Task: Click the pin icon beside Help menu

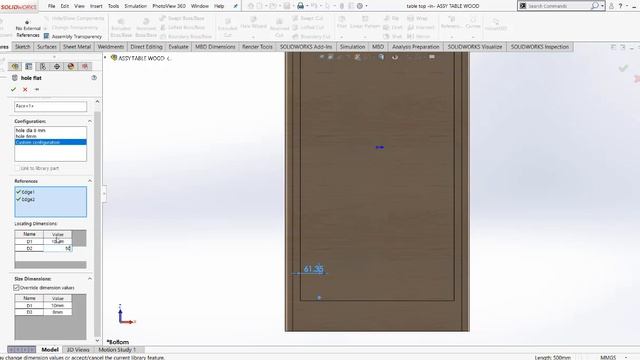Action: coord(236,6)
